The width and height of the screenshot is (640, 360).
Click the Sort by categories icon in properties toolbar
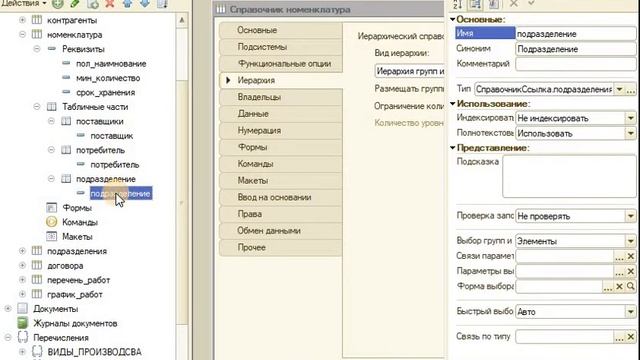[x=475, y=4]
